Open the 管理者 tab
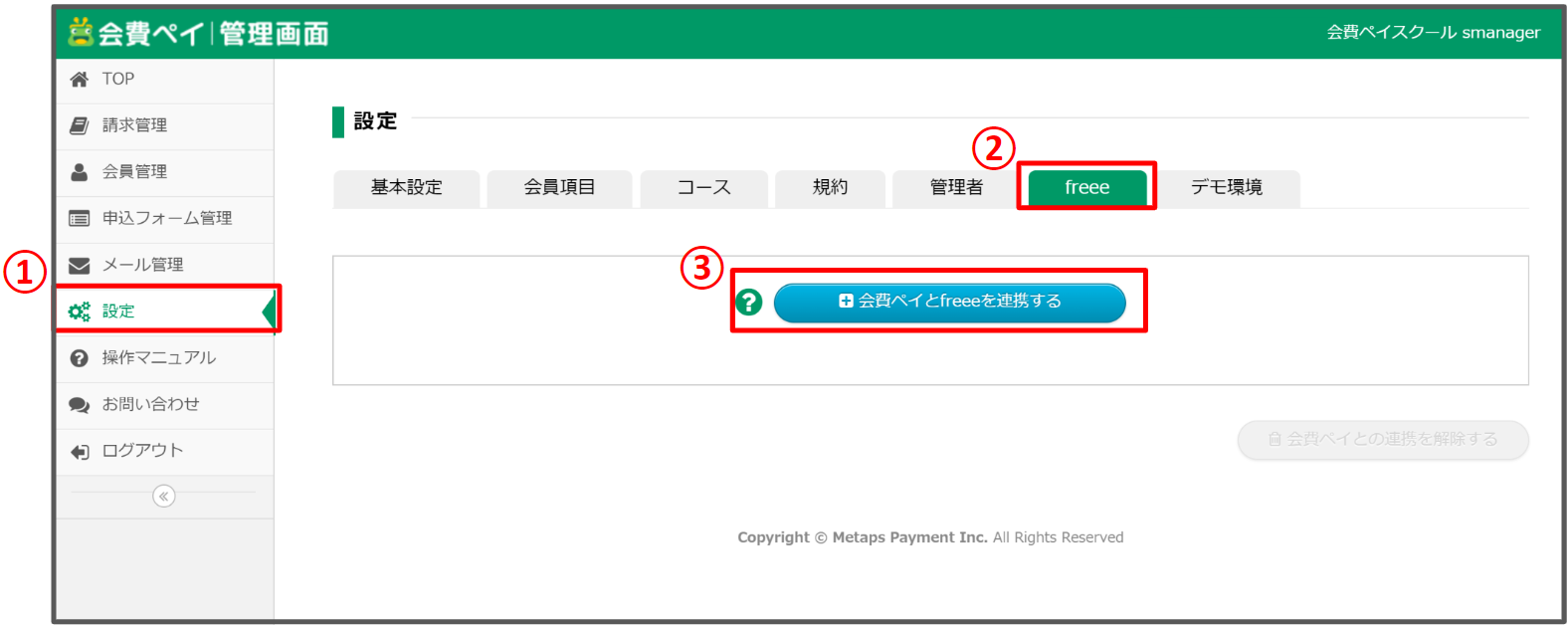This screenshot has width=1568, height=625. point(955,187)
